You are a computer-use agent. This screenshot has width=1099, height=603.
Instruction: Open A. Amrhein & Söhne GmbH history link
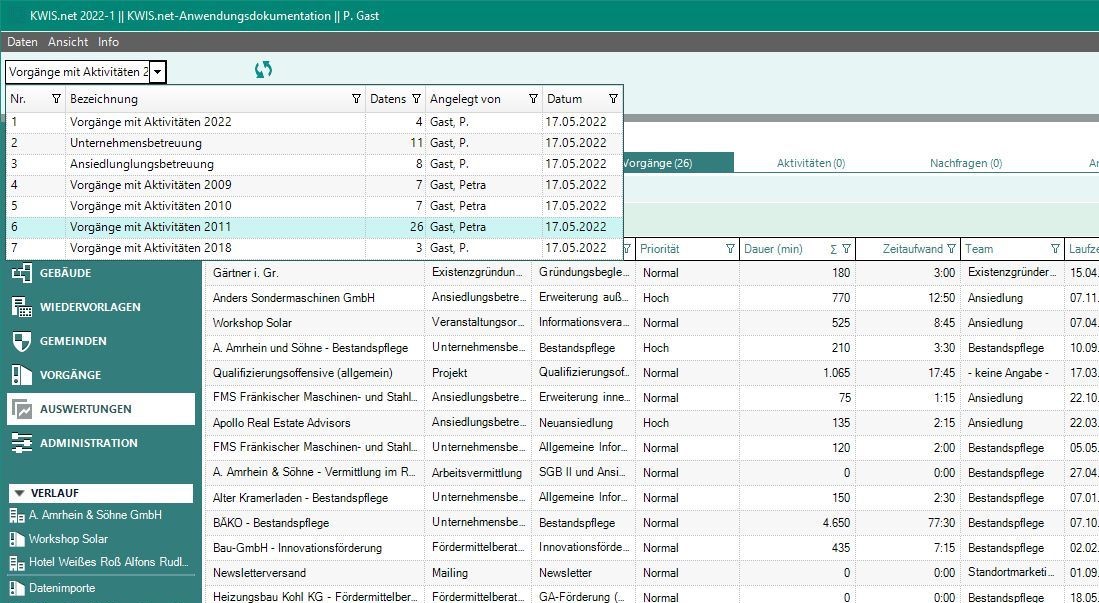pyautogui.click(x=95, y=515)
